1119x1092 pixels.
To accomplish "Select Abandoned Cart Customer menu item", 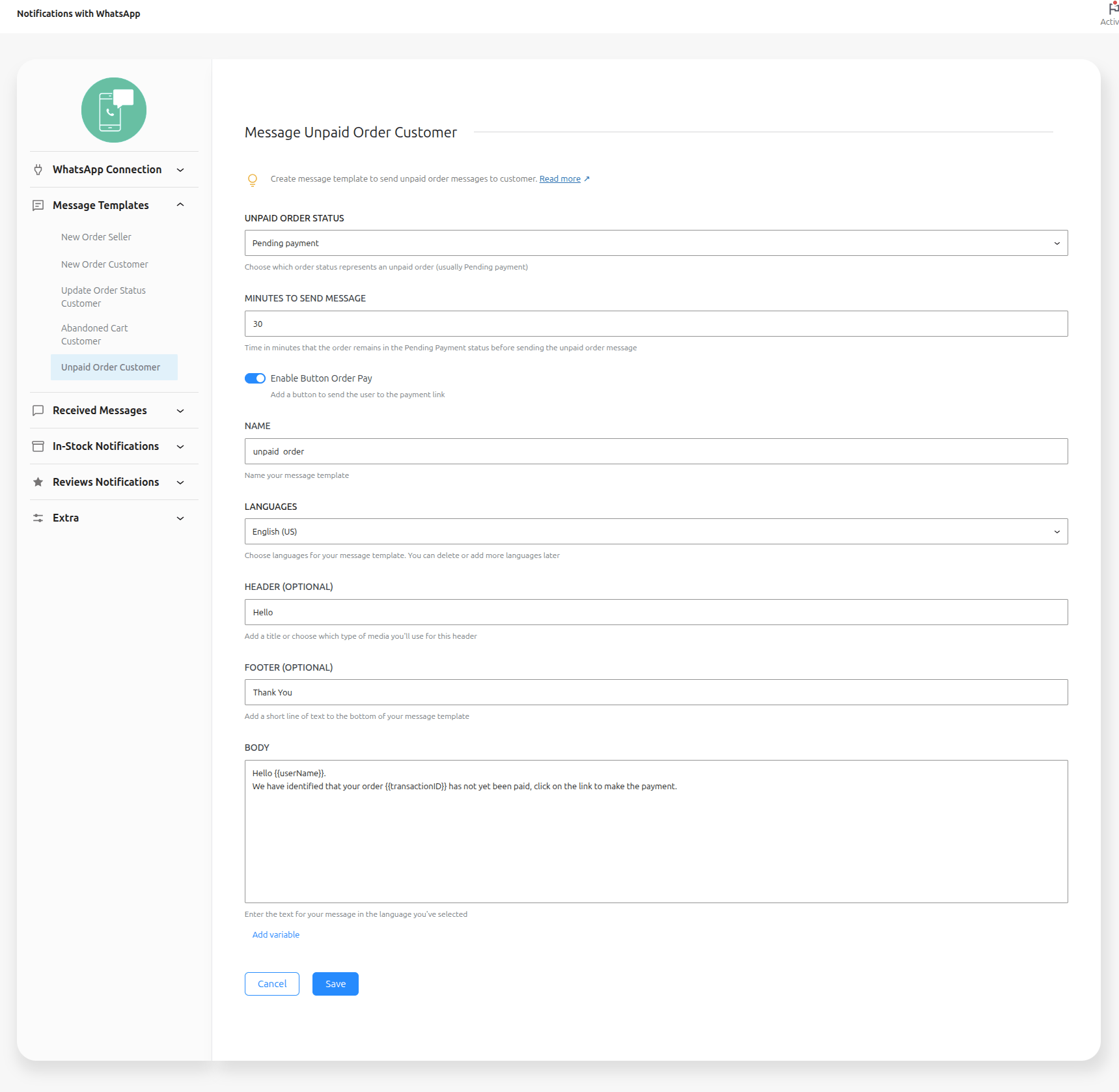I will (x=94, y=335).
